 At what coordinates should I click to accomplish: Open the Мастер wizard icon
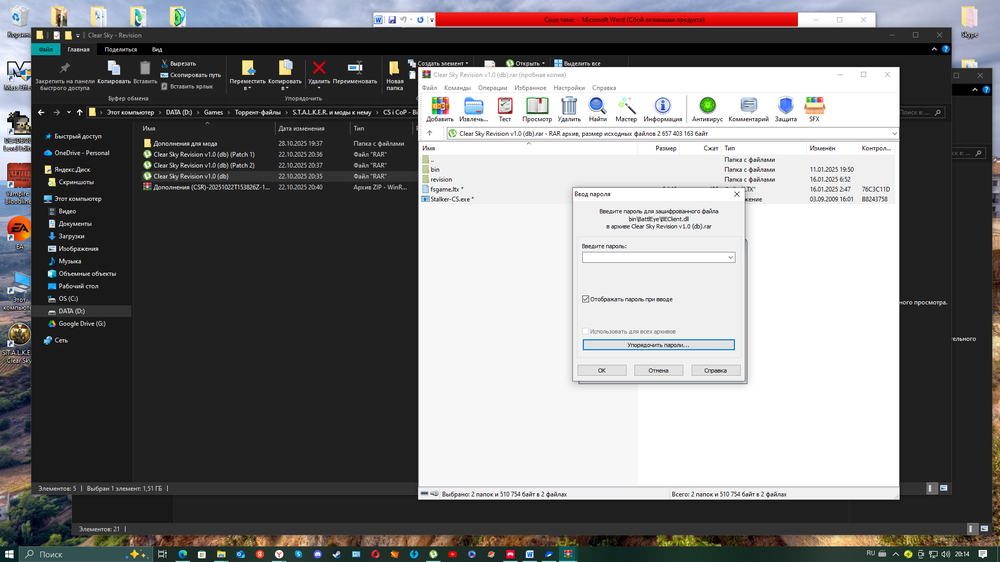click(x=627, y=108)
